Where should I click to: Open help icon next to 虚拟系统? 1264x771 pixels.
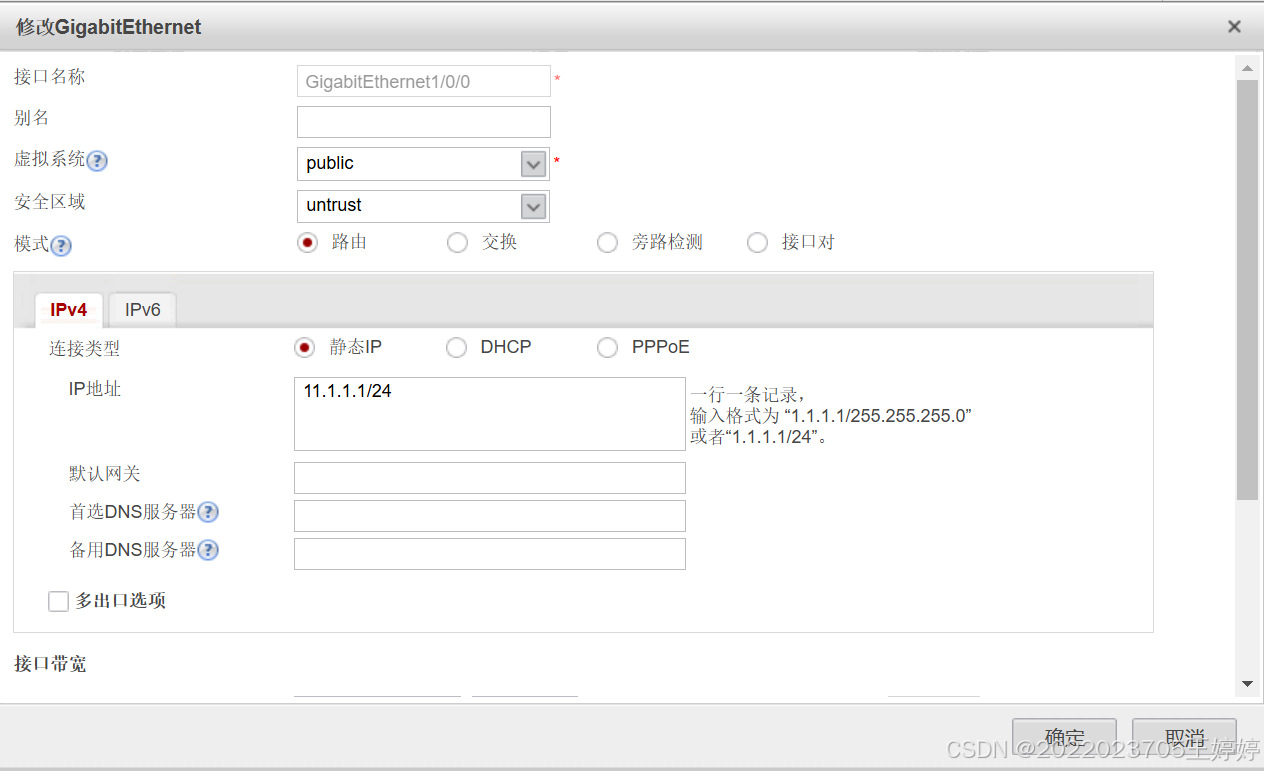click(97, 161)
